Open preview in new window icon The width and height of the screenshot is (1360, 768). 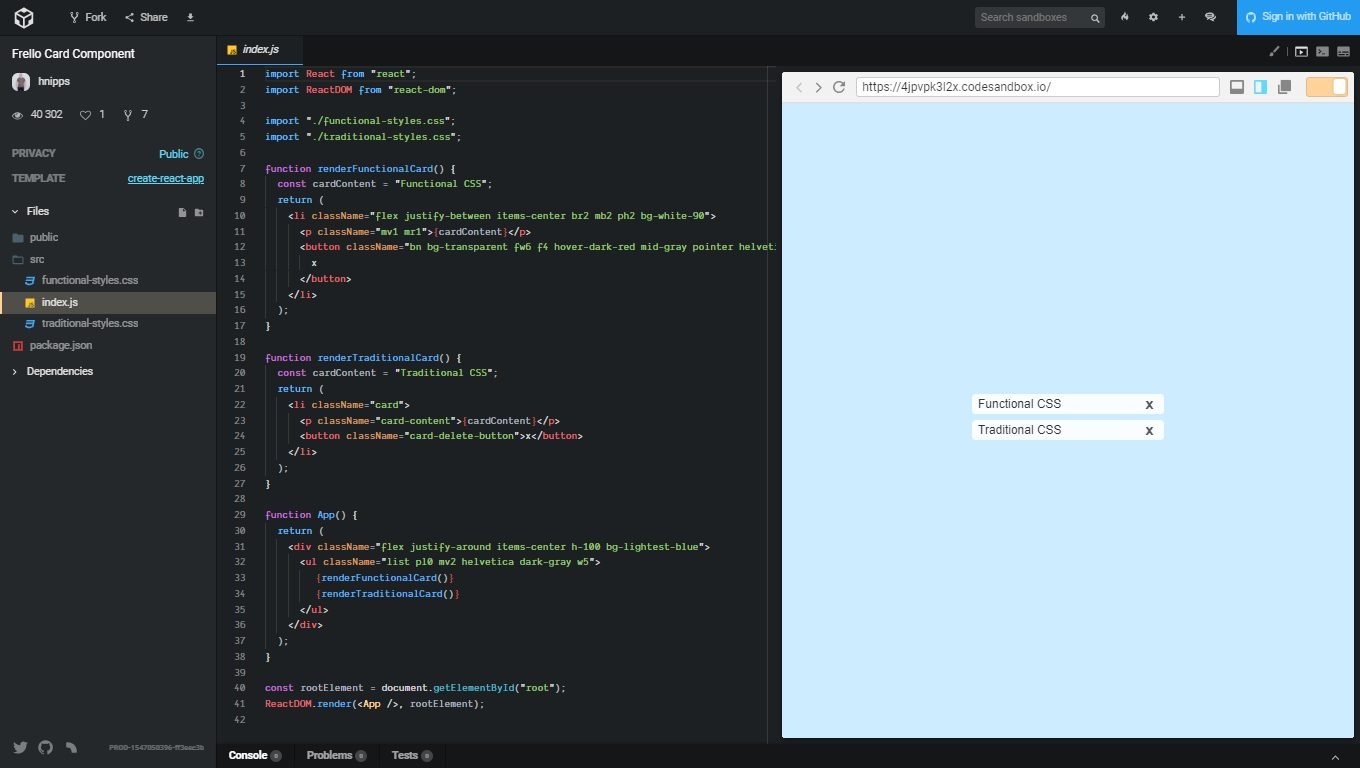(x=1285, y=87)
